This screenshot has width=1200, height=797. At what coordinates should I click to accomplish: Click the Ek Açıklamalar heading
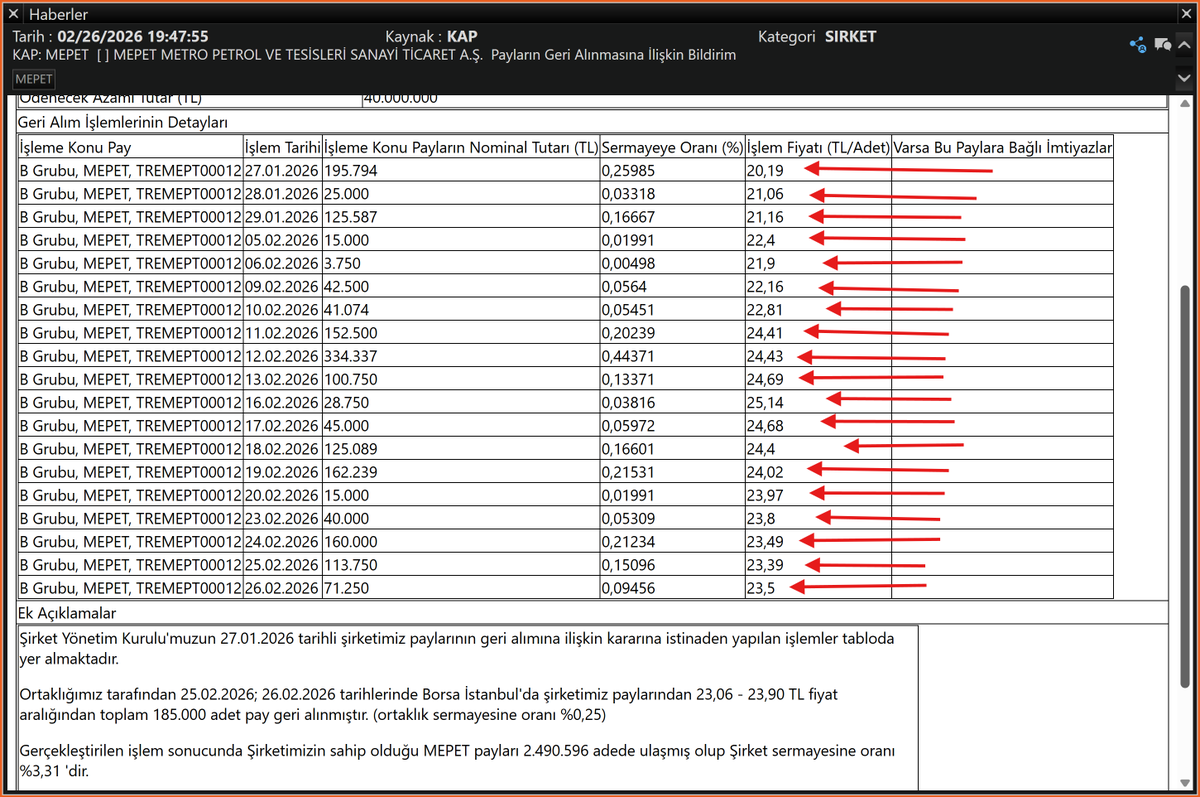(68, 612)
